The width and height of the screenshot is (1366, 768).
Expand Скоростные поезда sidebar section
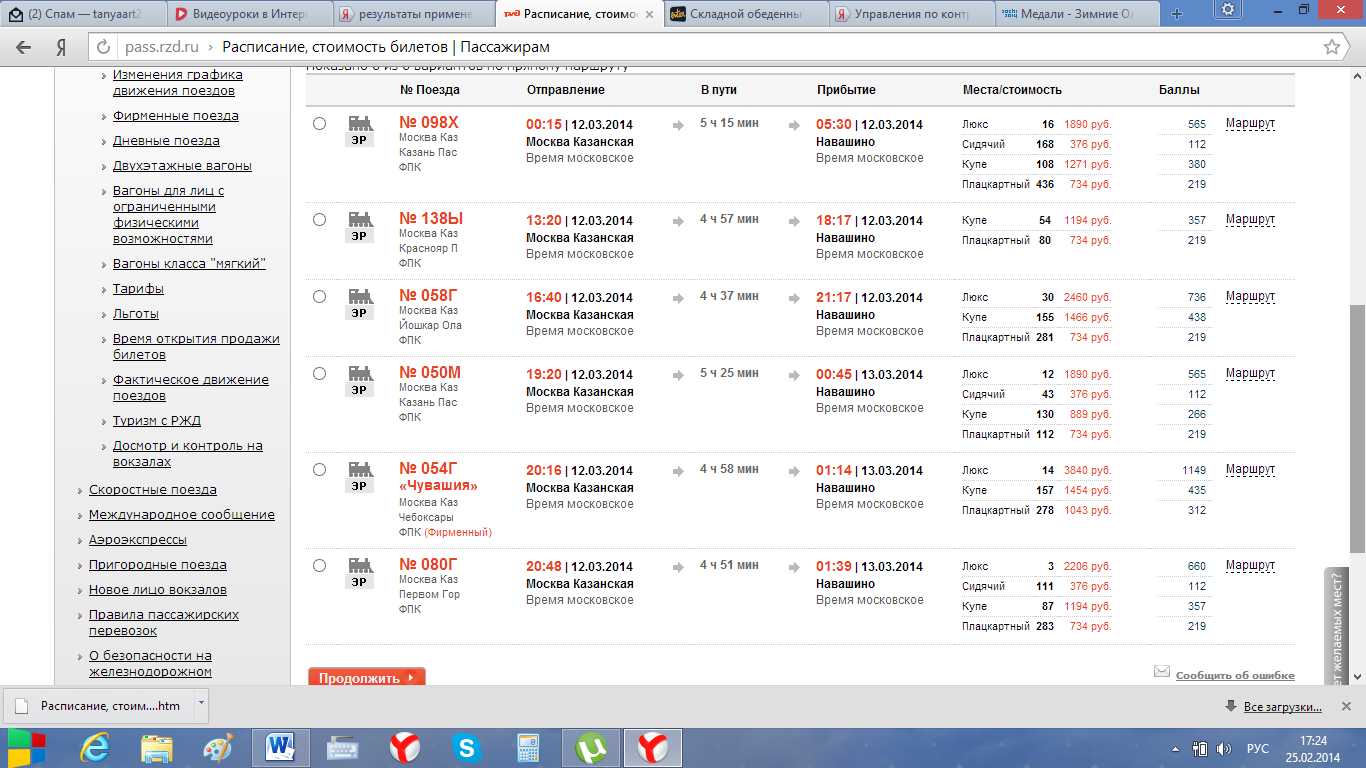[x=152, y=490]
